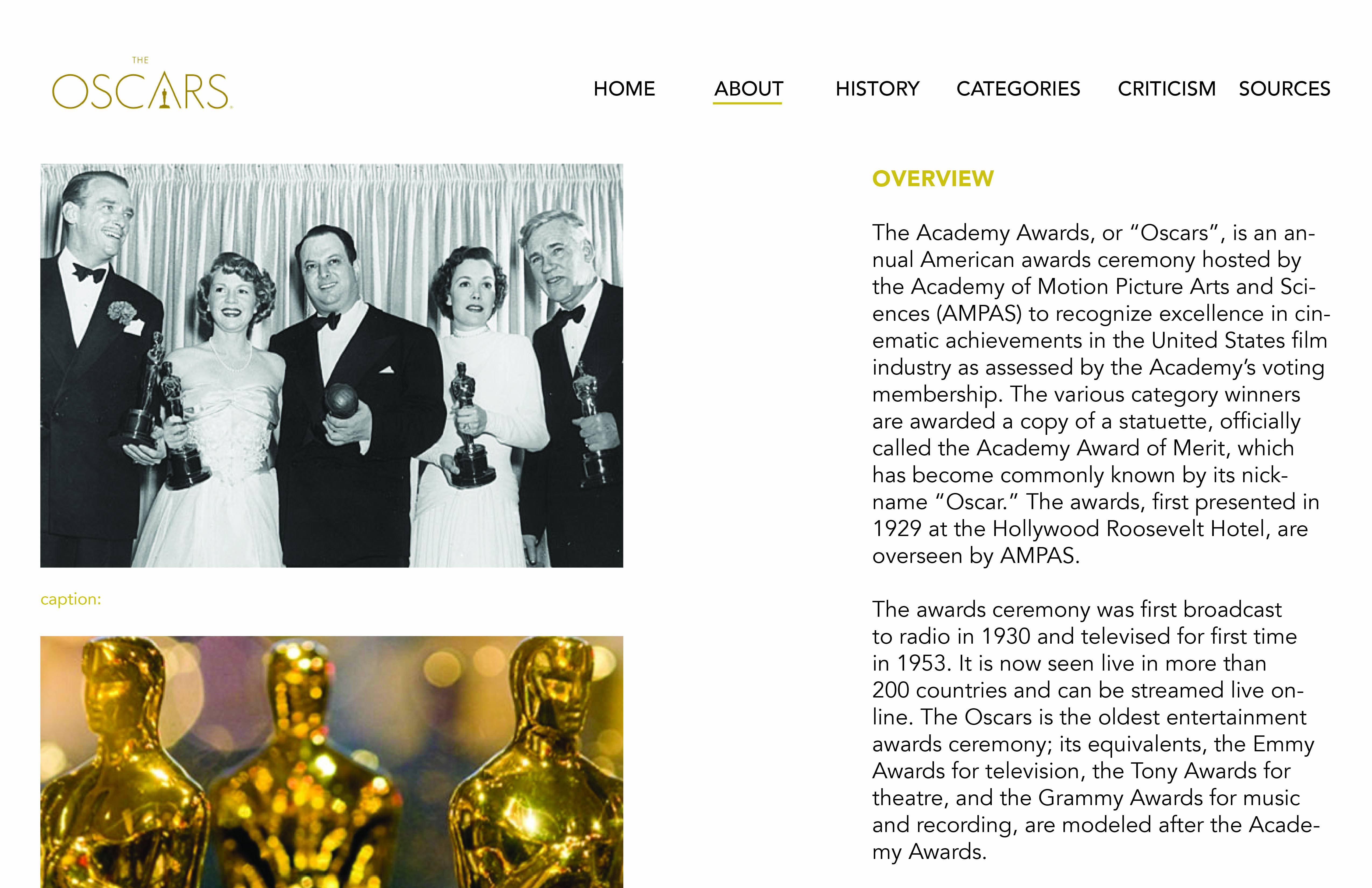Open the SOURCES page link
The image size is (1372, 888).
[x=1284, y=89]
